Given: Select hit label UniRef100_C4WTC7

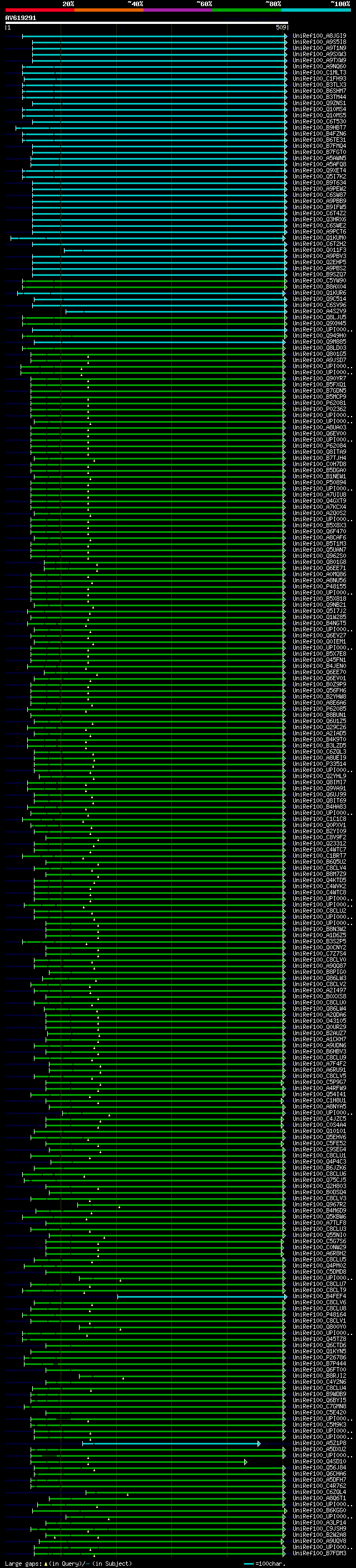Looking at the screenshot, I should coord(319,850).
